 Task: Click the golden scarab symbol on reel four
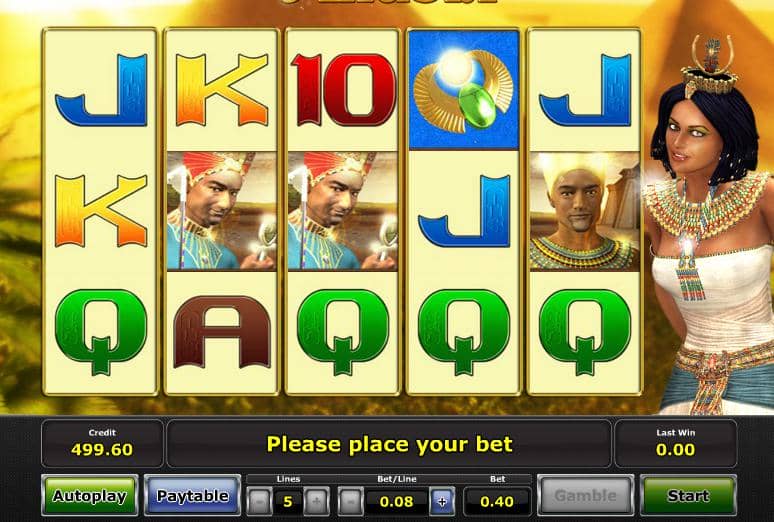(464, 90)
